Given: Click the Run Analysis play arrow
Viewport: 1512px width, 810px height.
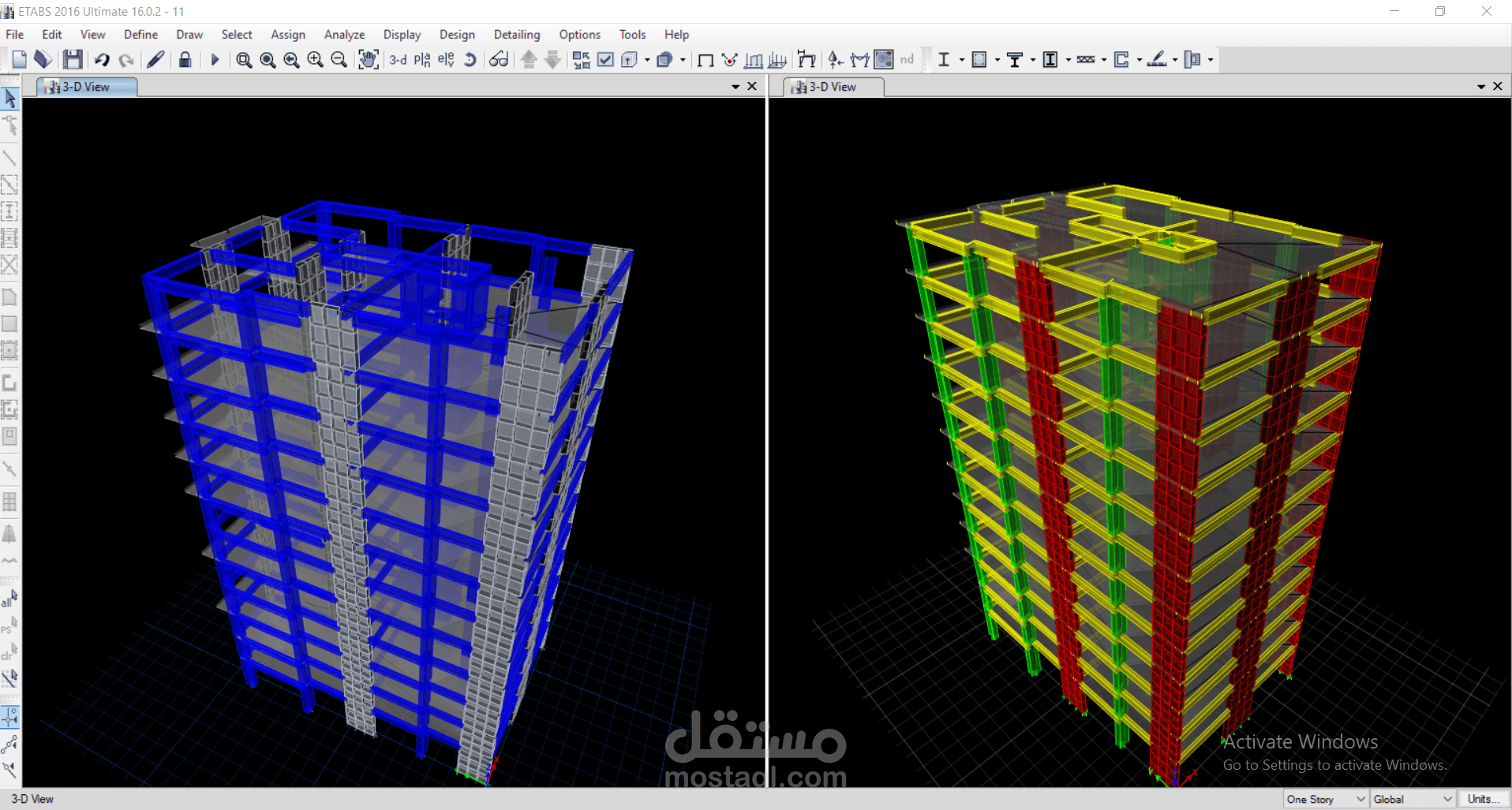Looking at the screenshot, I should pos(215,59).
